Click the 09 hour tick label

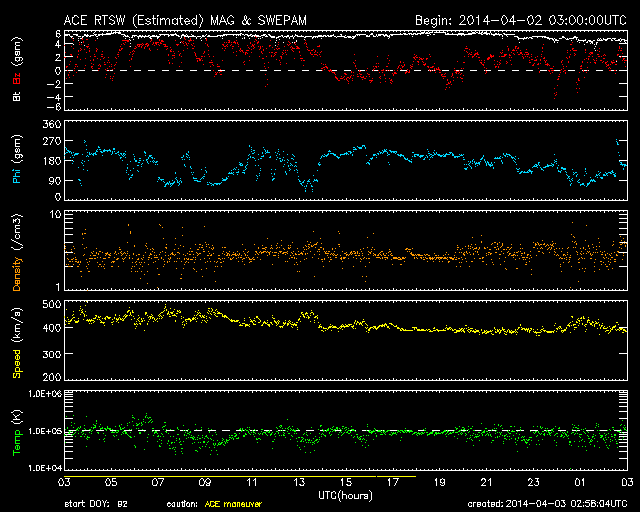pos(204,482)
